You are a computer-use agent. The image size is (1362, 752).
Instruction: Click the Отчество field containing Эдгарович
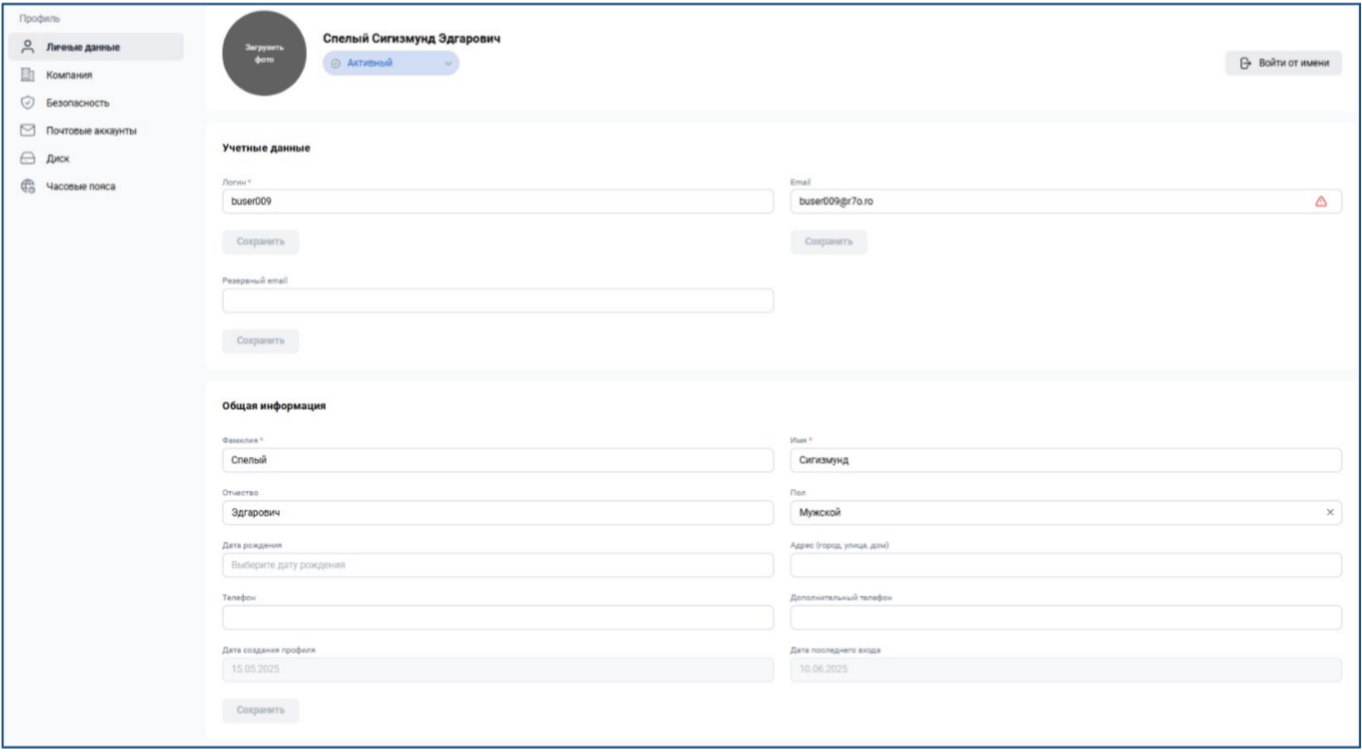(x=498, y=512)
